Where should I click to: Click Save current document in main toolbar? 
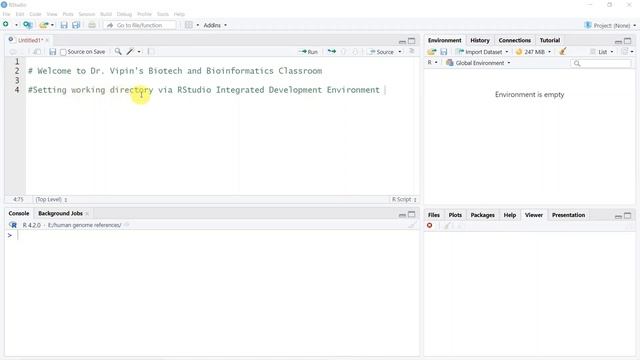pyautogui.click(x=64, y=25)
